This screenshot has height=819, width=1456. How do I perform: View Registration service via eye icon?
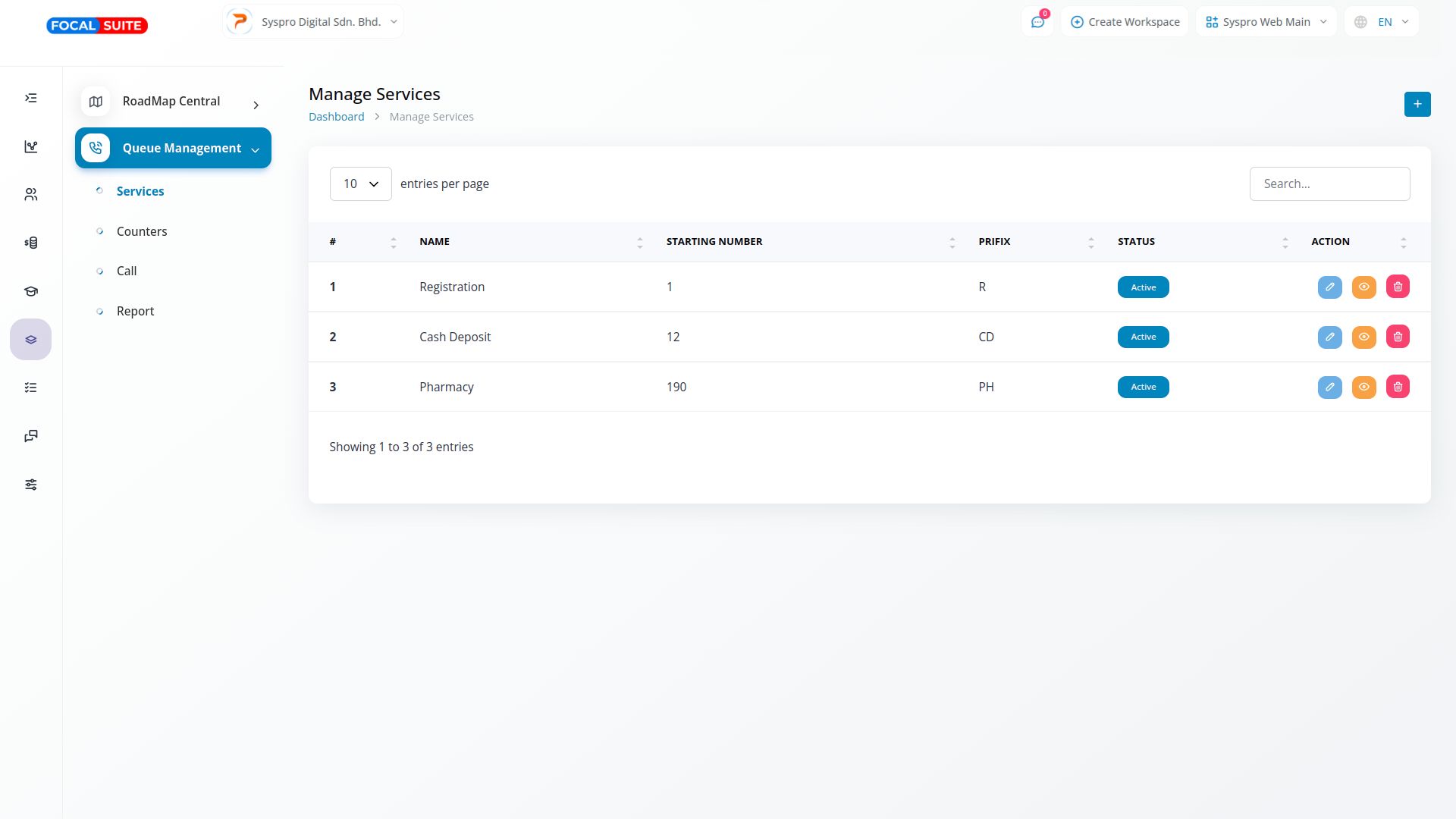(x=1363, y=287)
